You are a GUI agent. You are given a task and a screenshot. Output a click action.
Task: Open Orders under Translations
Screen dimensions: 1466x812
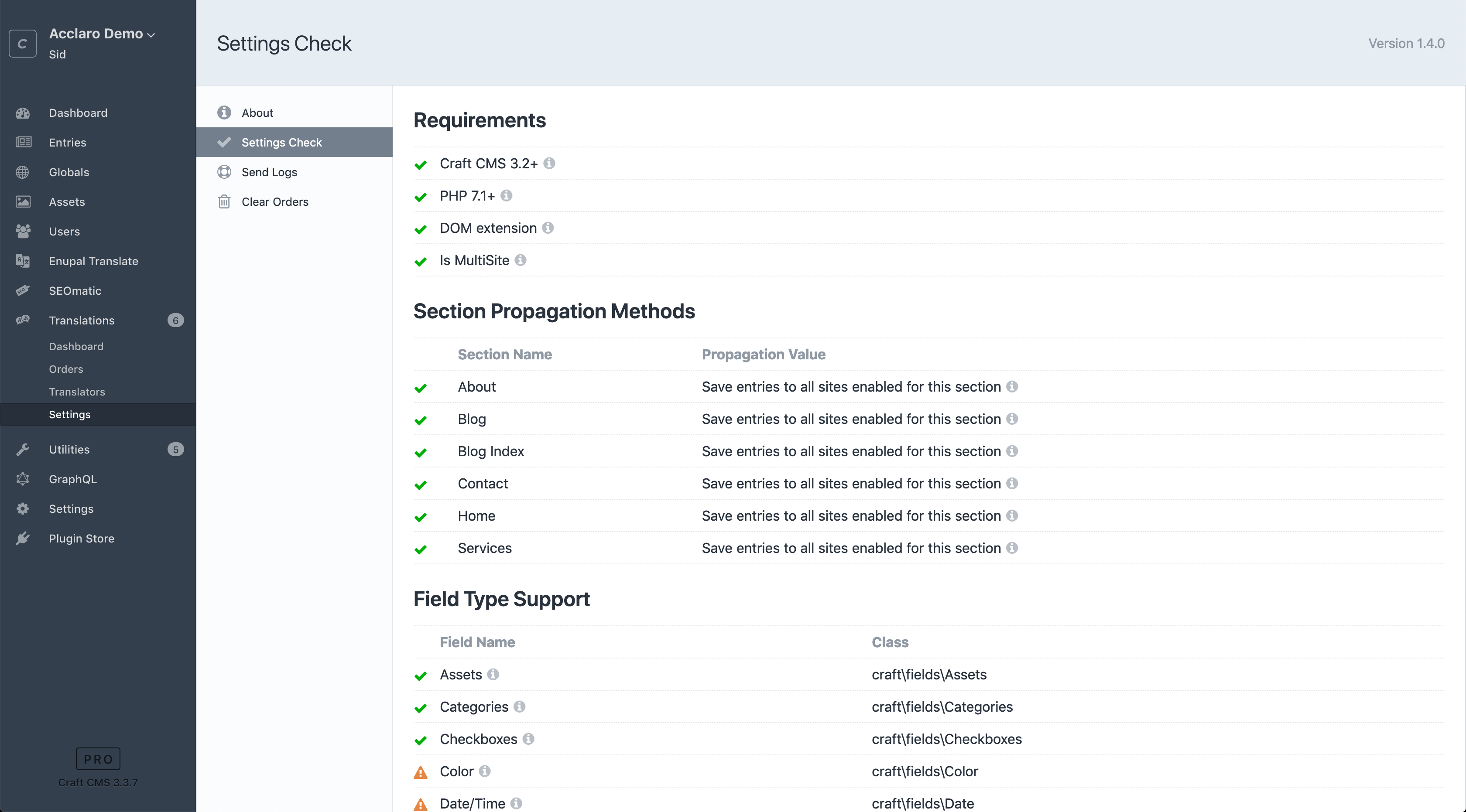click(x=66, y=370)
